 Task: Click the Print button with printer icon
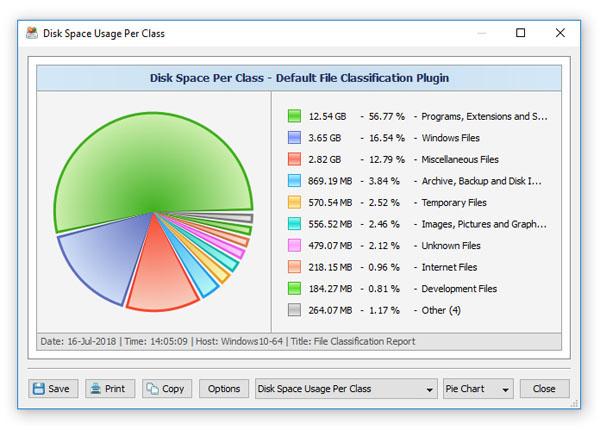pos(108,388)
